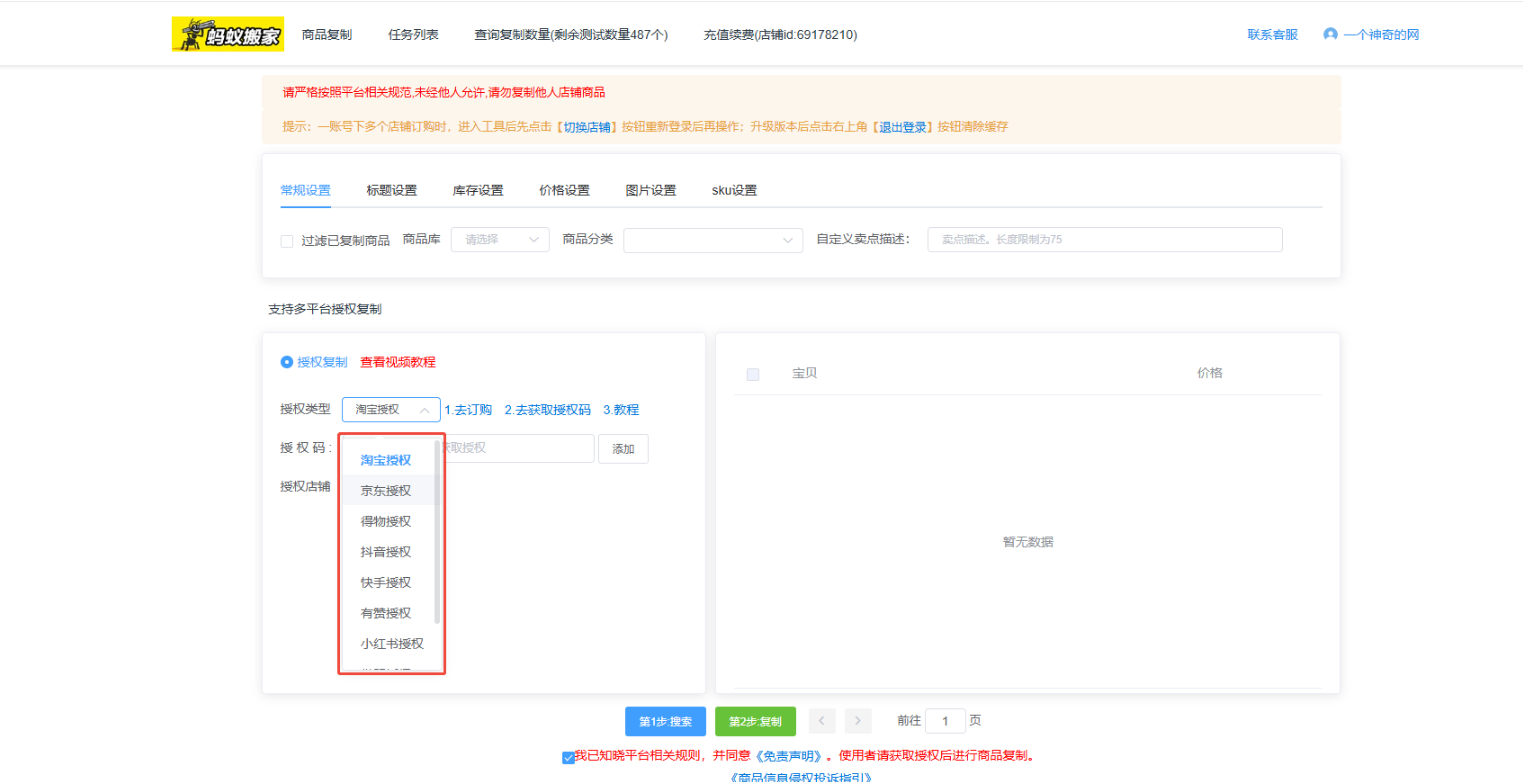Switch to the 价格设置 tab
1523x782 pixels.
(564, 191)
